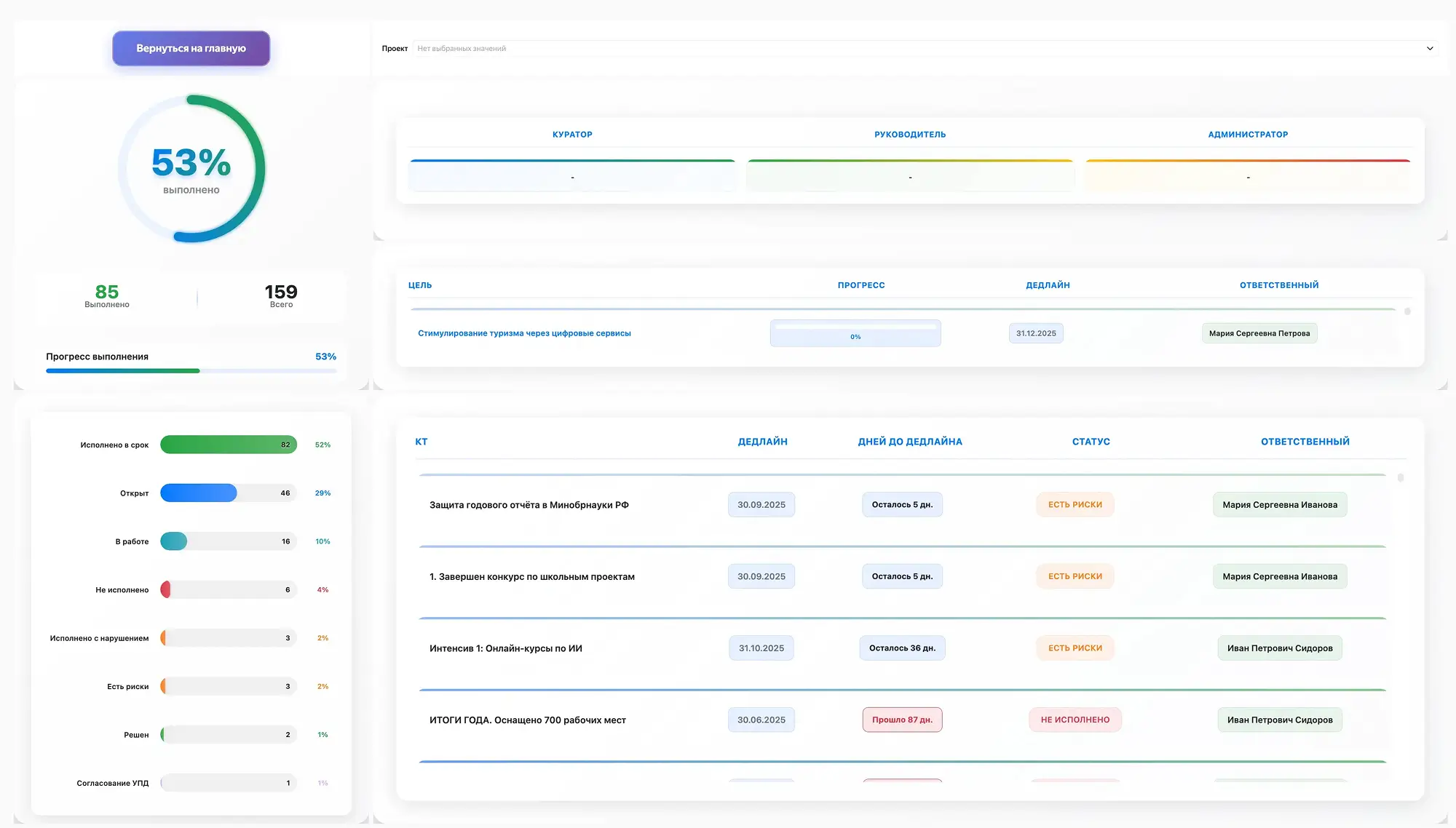Image resolution: width=1456 pixels, height=828 pixels.
Task: Click the 'Исполнено в срок' green progress bar
Action: (x=228, y=445)
